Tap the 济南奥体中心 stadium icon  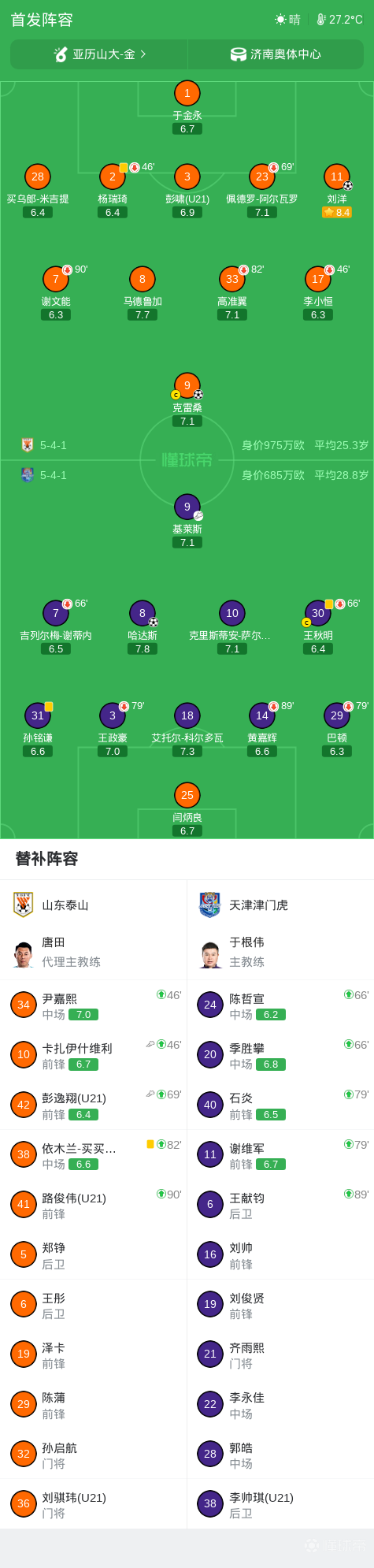[239, 54]
